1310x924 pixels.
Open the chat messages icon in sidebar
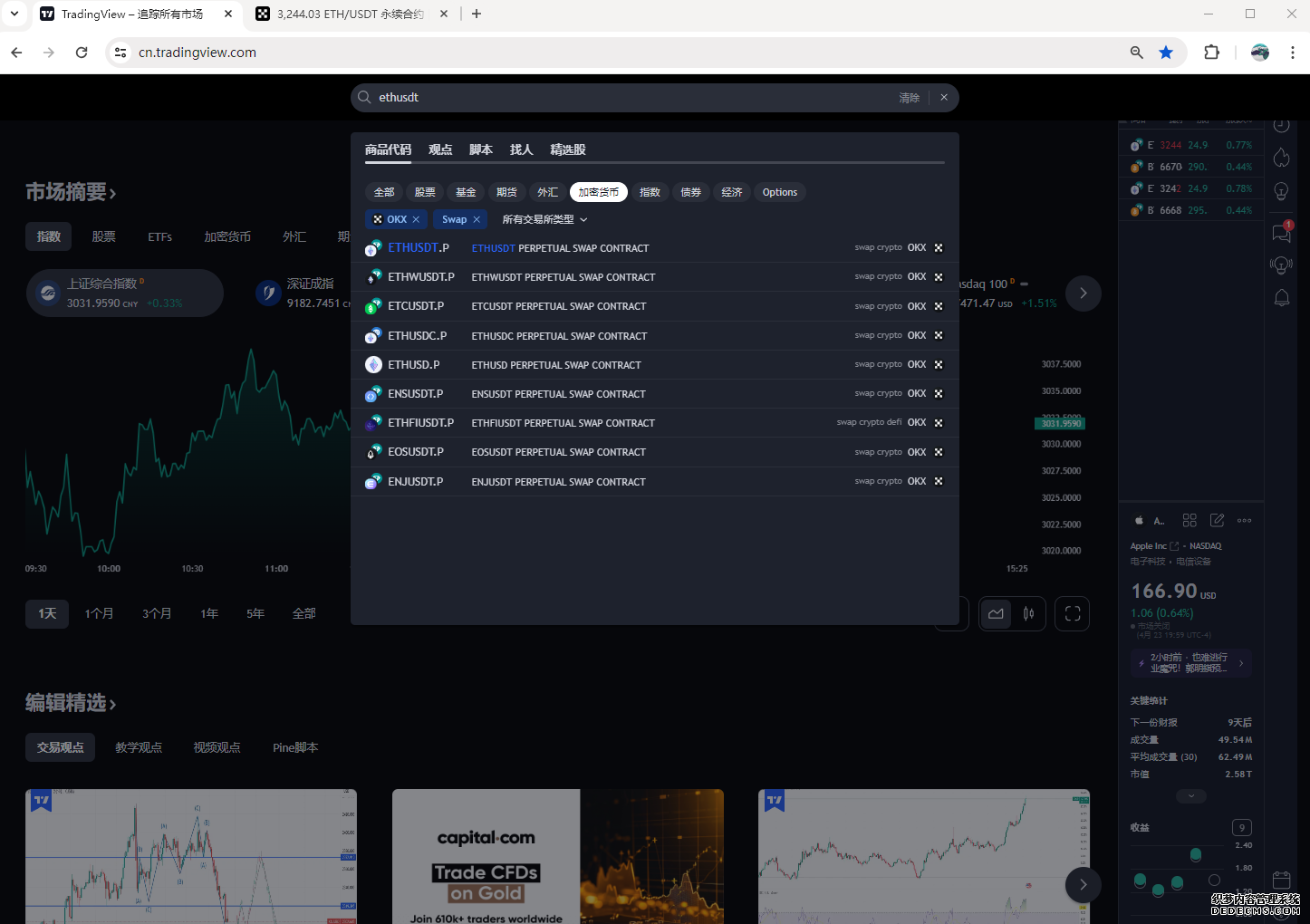pos(1281,233)
